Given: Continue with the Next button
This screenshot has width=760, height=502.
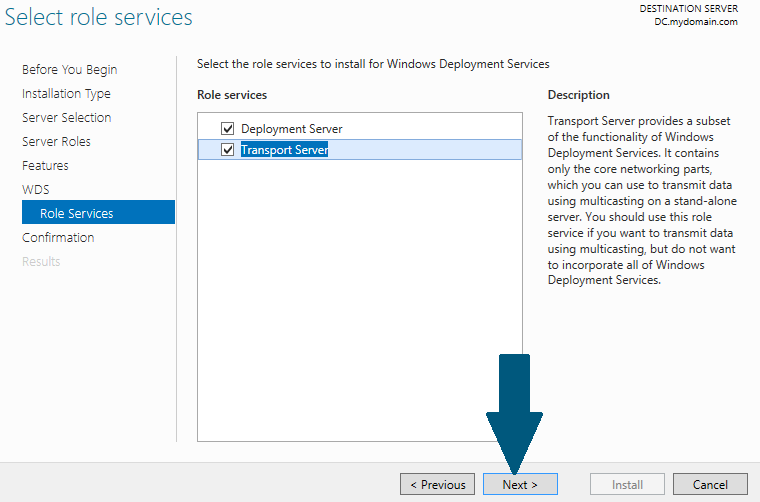Looking at the screenshot, I should pyautogui.click(x=520, y=484).
